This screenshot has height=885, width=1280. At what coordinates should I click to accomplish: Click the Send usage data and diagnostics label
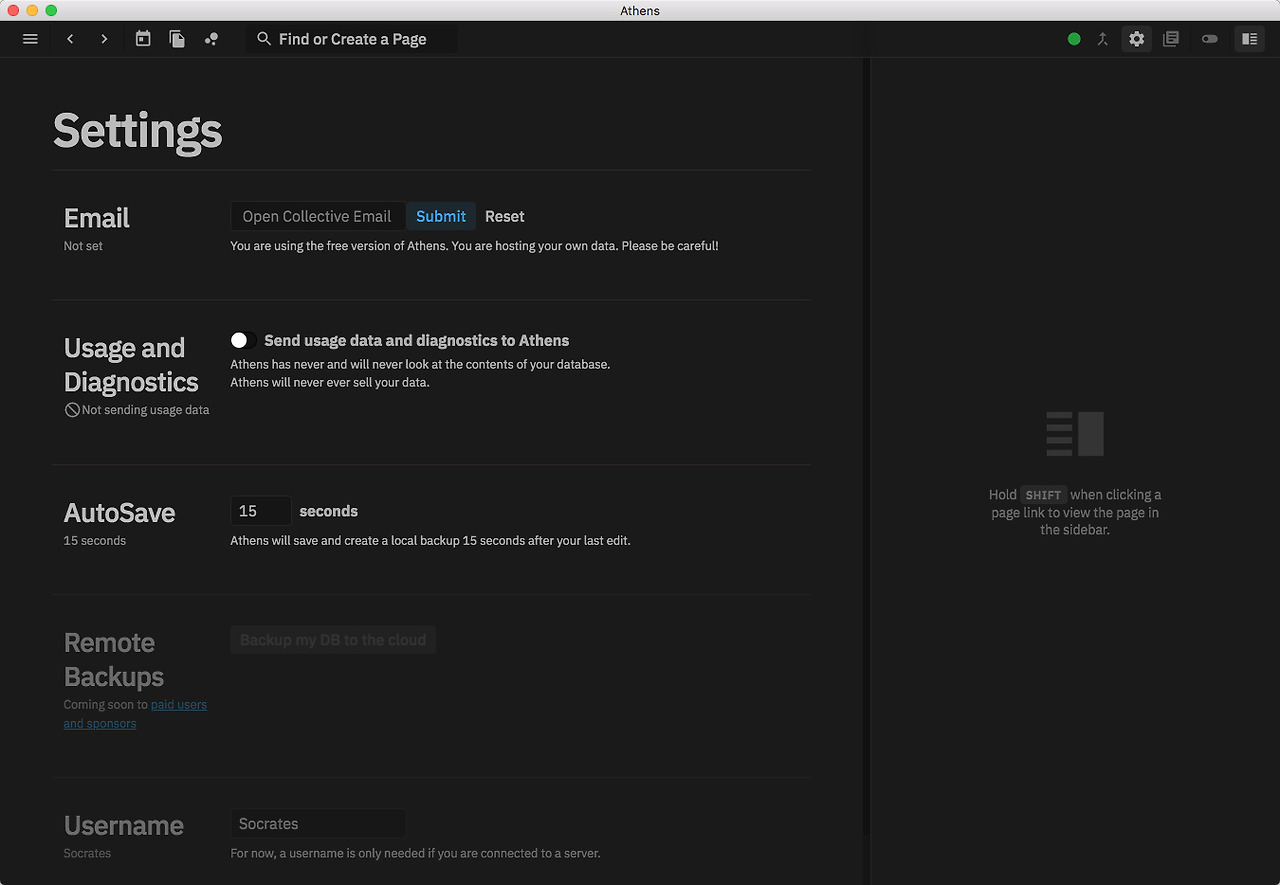coord(417,341)
